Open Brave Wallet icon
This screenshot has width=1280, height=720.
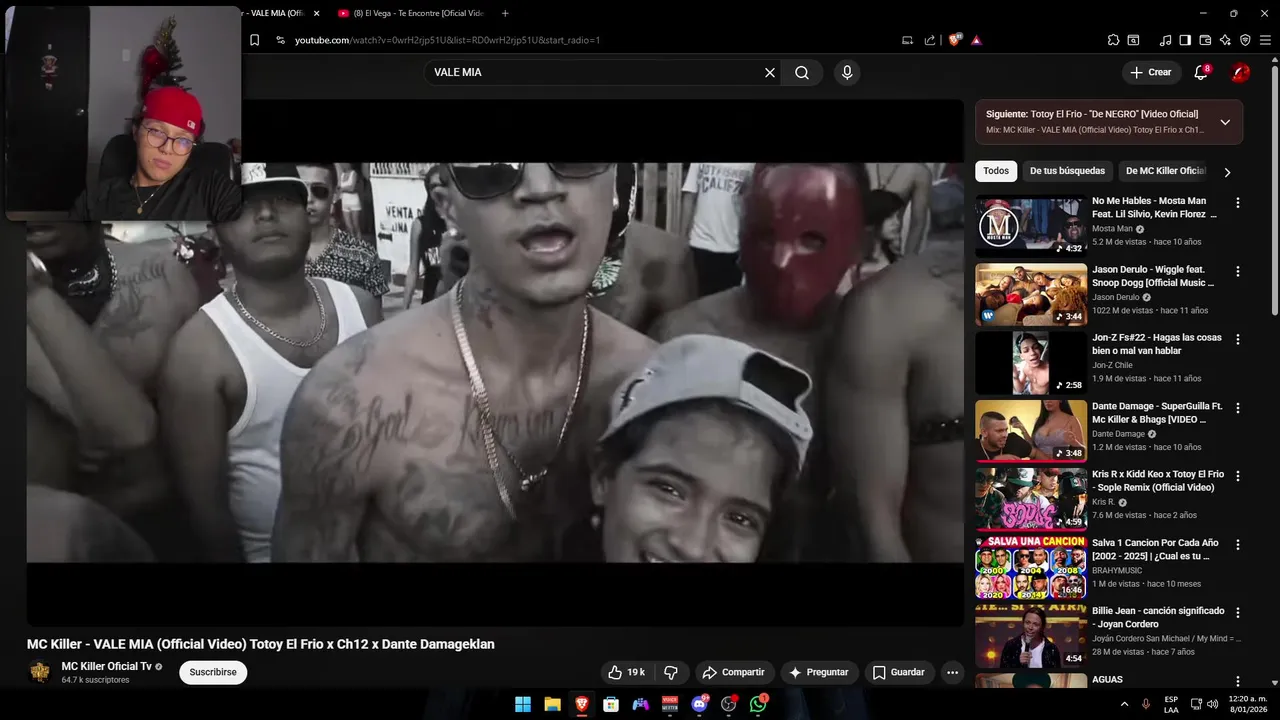1205,40
